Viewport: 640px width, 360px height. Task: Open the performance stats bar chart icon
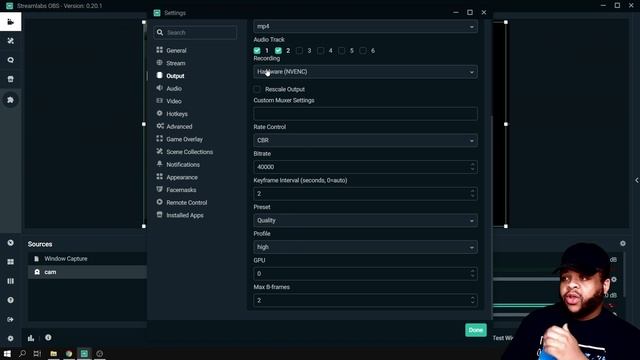click(x=31, y=338)
